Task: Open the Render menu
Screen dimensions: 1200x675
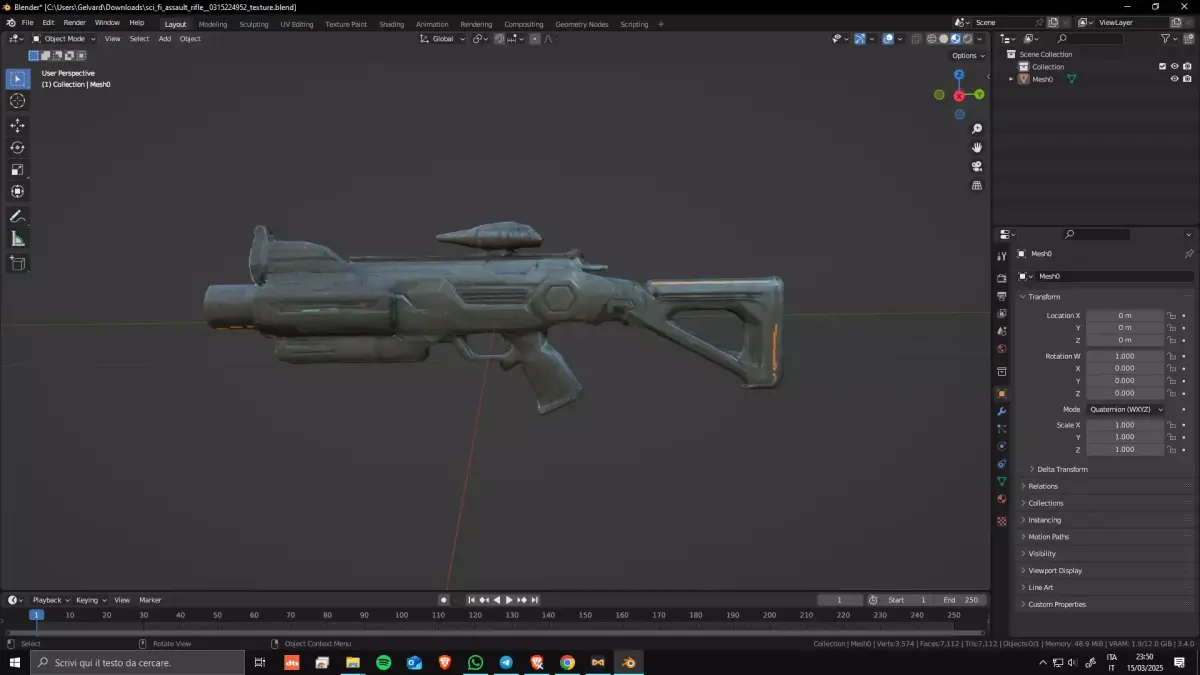Action: [74, 22]
